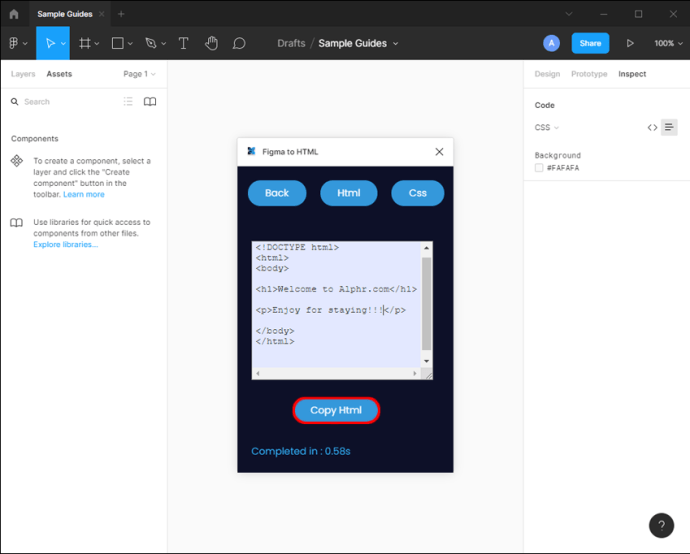Click the scroll down arrow in code box
This screenshot has height=554, width=690.
[x=426, y=361]
